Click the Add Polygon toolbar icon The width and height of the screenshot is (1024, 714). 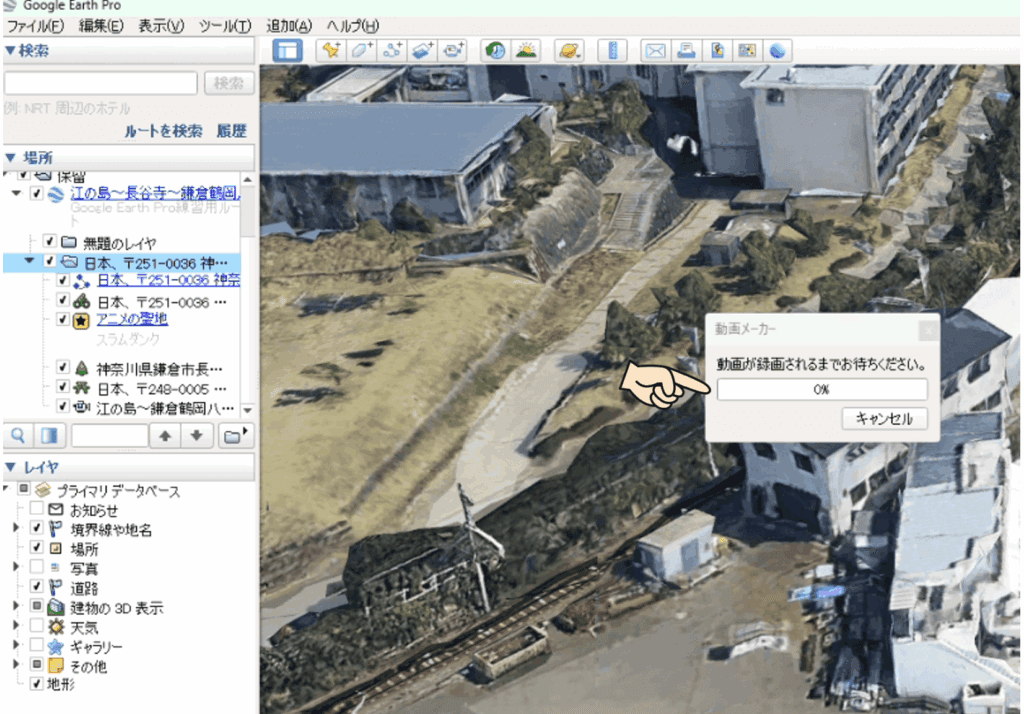361,50
